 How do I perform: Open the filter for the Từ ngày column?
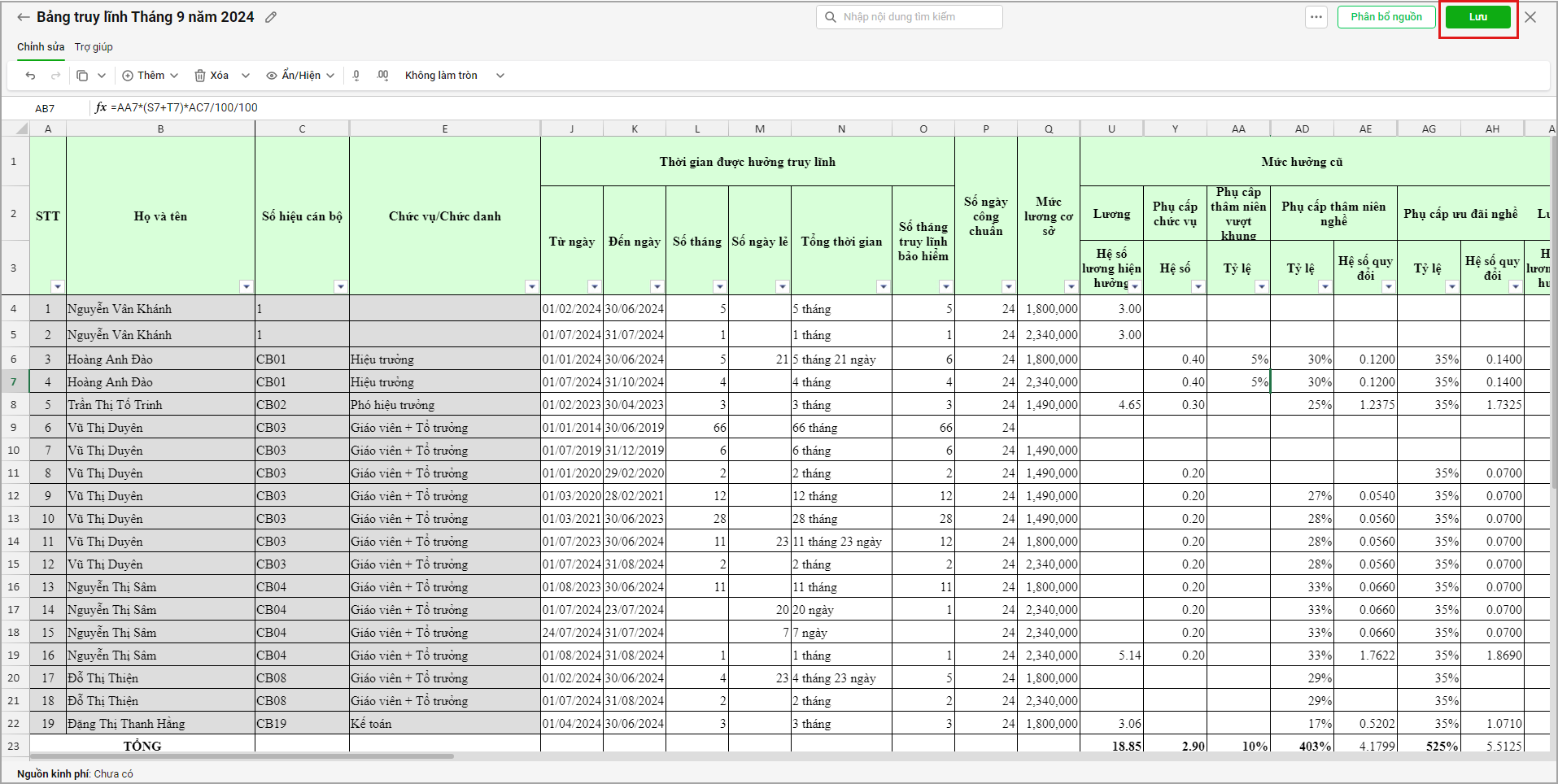594,286
